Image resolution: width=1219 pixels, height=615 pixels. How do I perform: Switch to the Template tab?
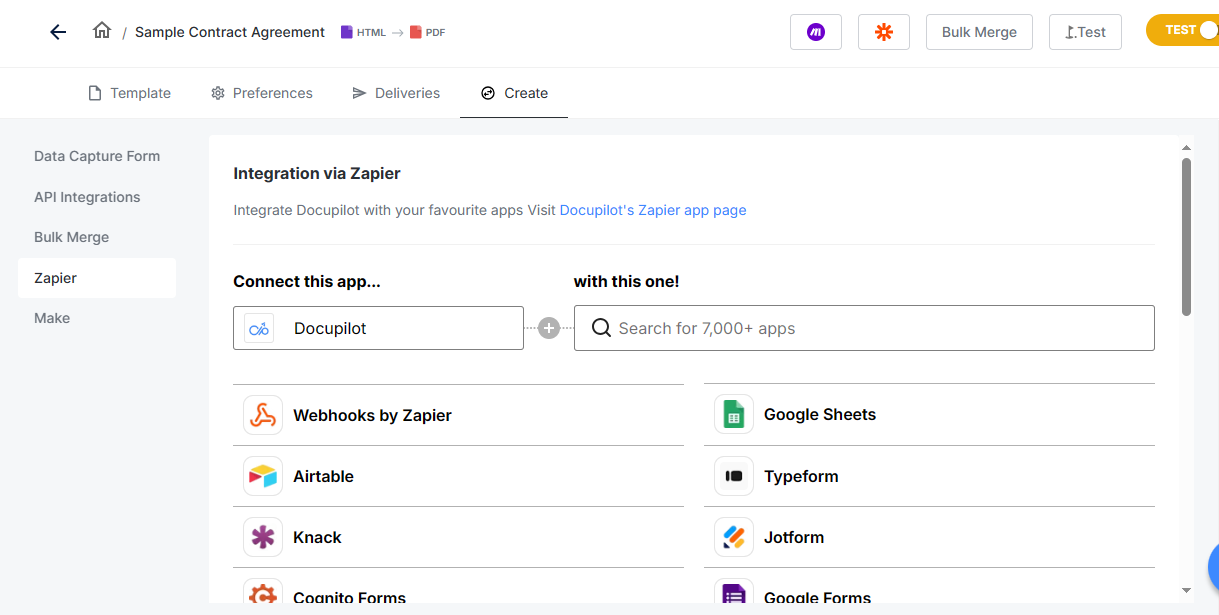130,93
